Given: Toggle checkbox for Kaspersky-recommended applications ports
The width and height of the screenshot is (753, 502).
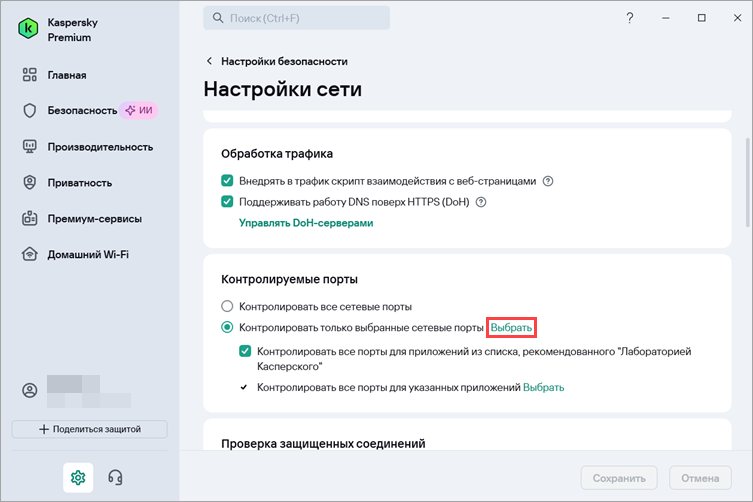Looking at the screenshot, I should (245, 351).
